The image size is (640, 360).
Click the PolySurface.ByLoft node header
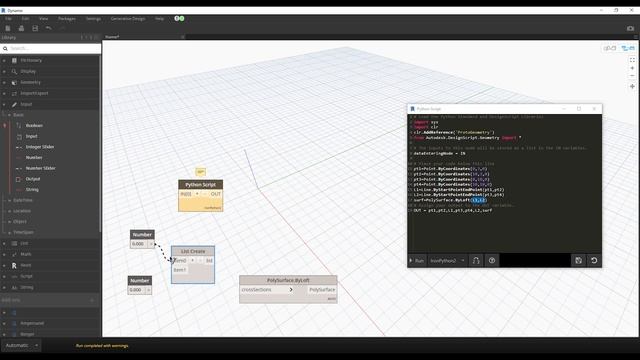coord(288,280)
